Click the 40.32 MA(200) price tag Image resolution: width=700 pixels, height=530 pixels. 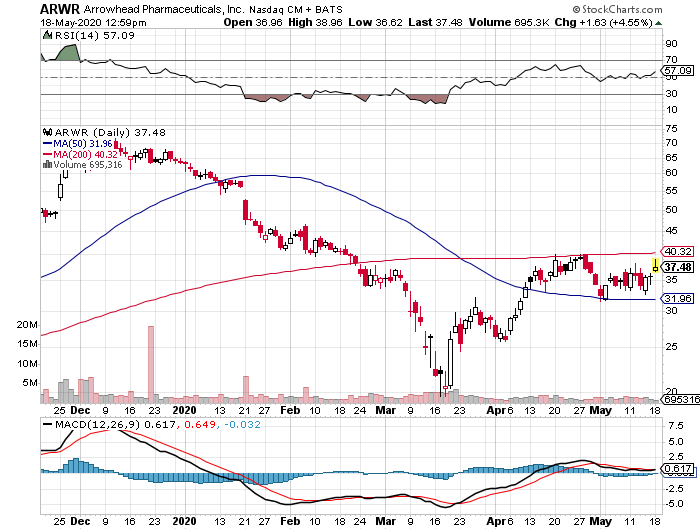tap(677, 251)
